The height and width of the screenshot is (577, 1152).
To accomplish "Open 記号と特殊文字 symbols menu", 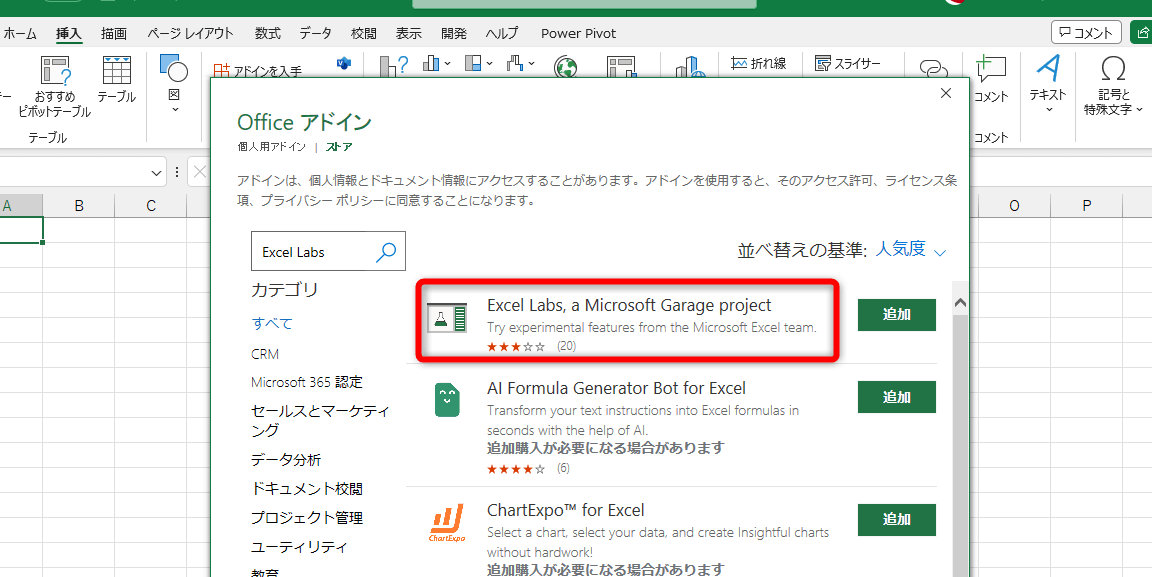I will [x=1113, y=85].
